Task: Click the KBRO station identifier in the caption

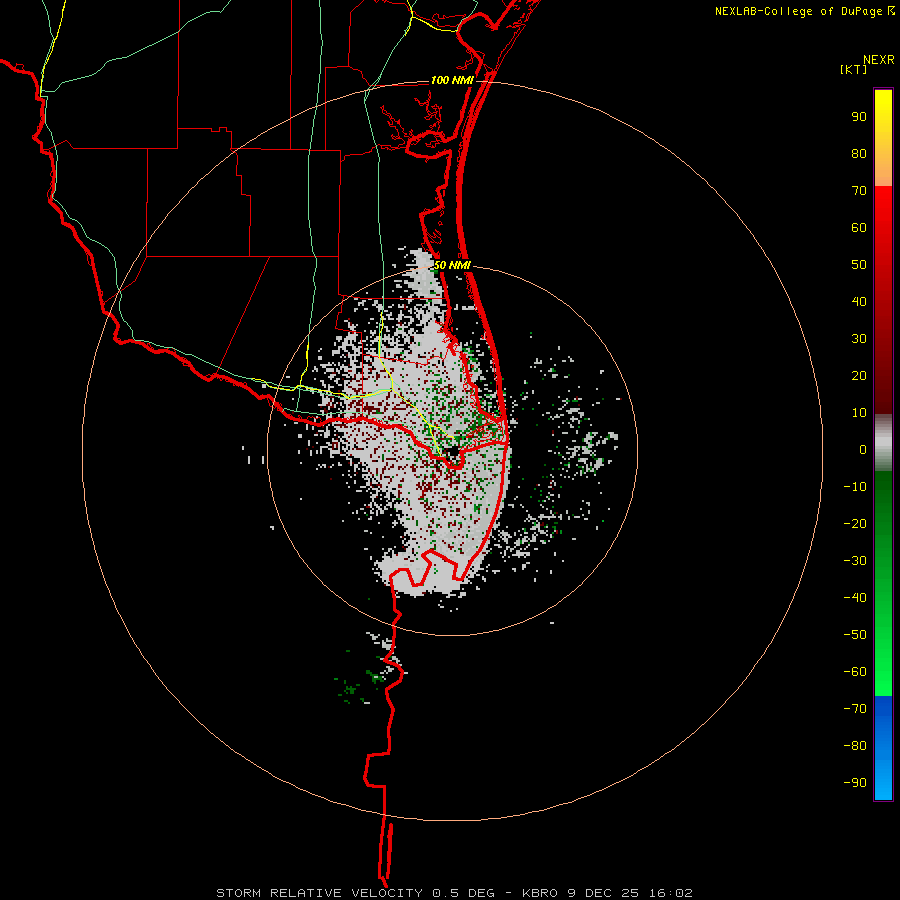Action: tap(540, 893)
